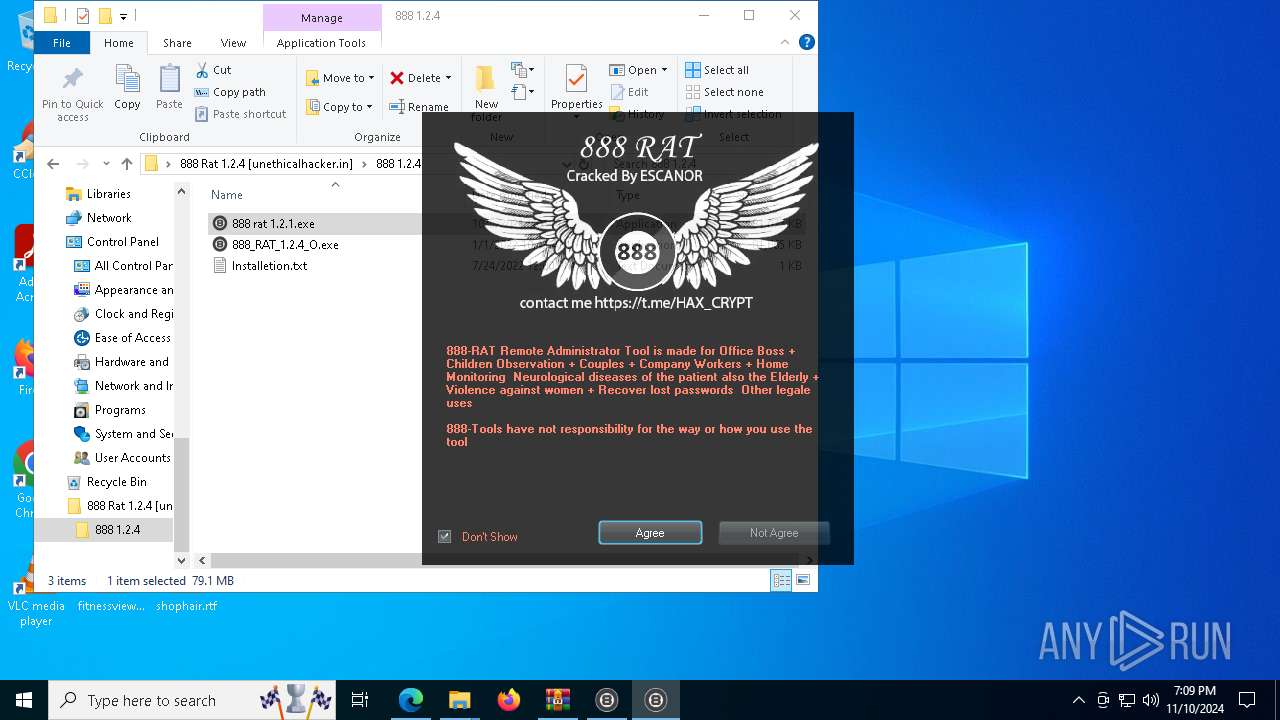Select Libraries in the navigation pane
The width and height of the screenshot is (1280, 720).
[108, 194]
